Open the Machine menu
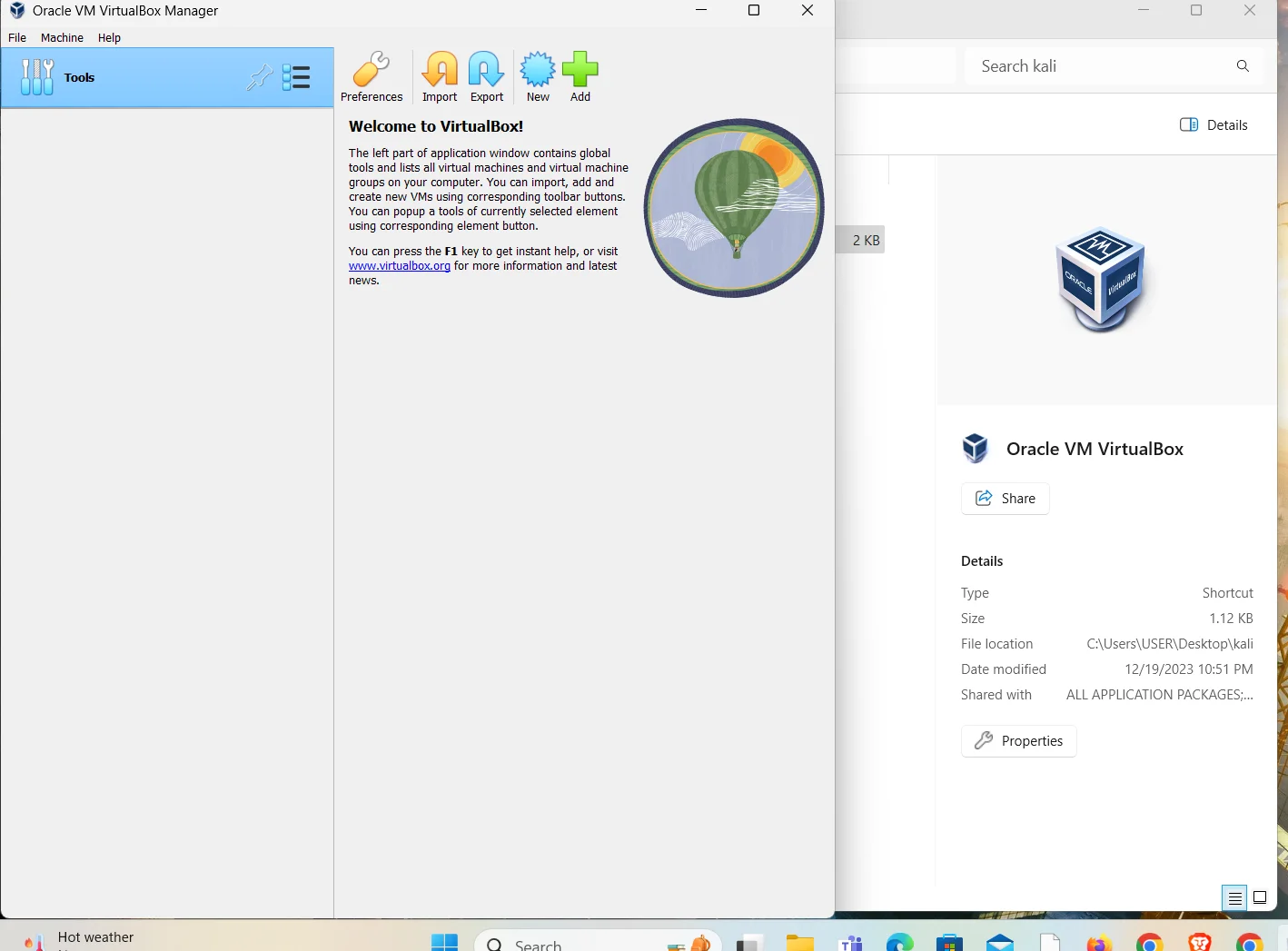This screenshot has height=951, width=1288. click(x=62, y=37)
